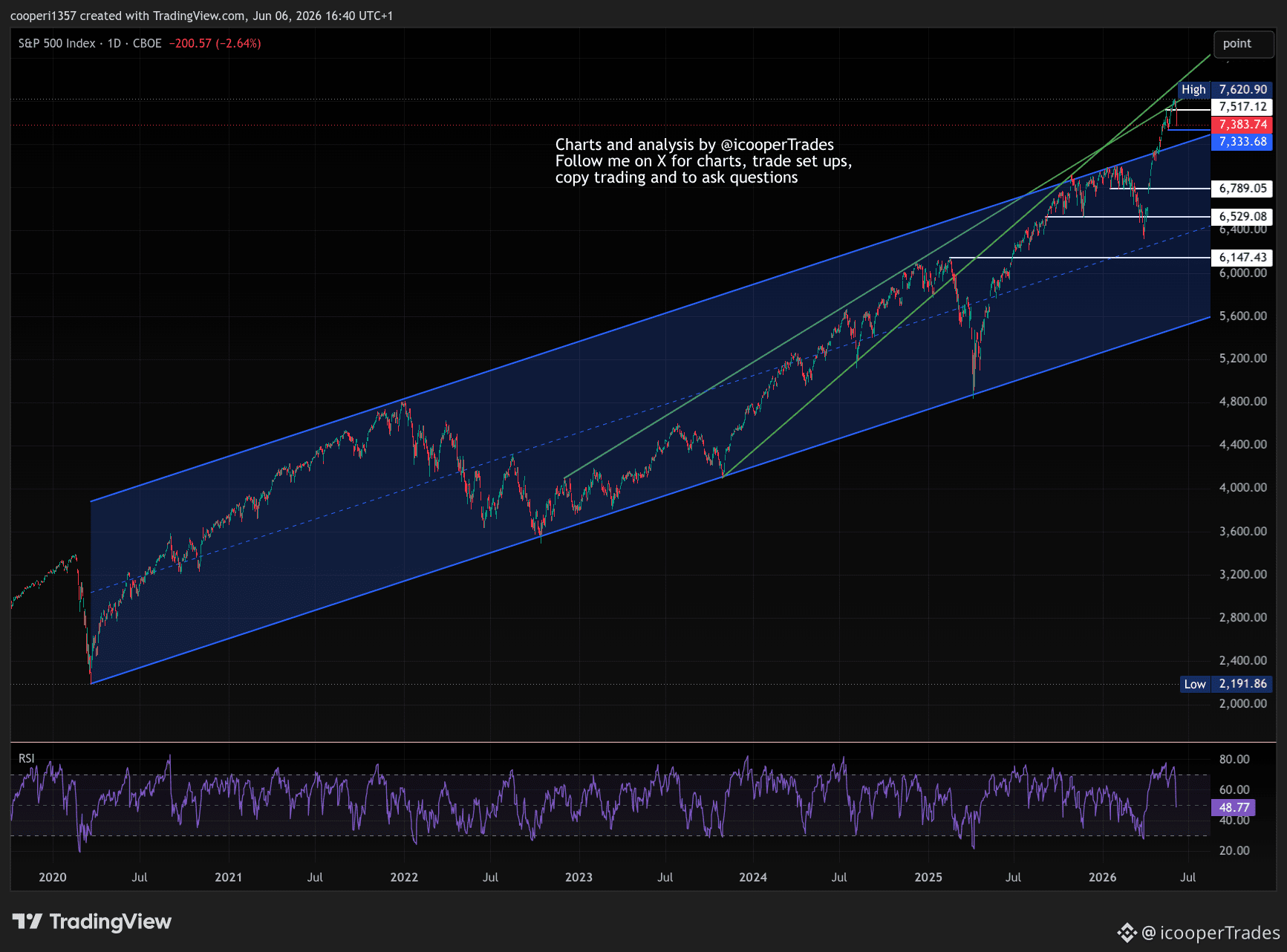Image resolution: width=1287 pixels, height=952 pixels.
Task: Click the RSI 20.00 axis tick
Action: tap(1234, 851)
